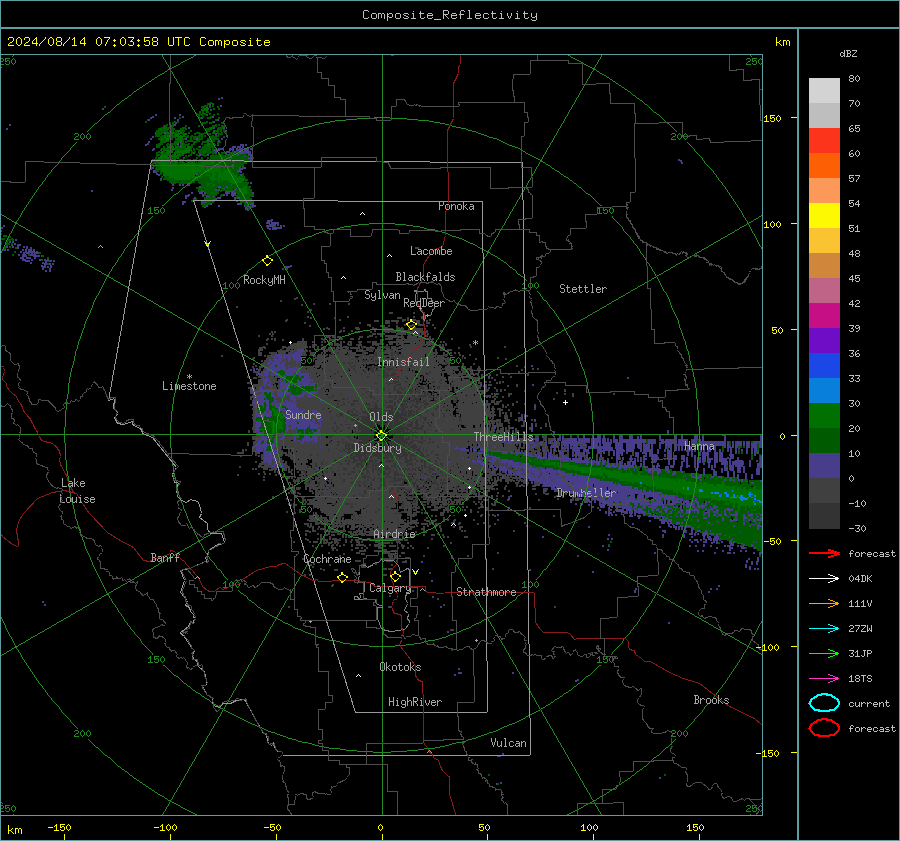Click the Lacombe town label
The width and height of the screenshot is (900, 841).
pyautogui.click(x=431, y=251)
